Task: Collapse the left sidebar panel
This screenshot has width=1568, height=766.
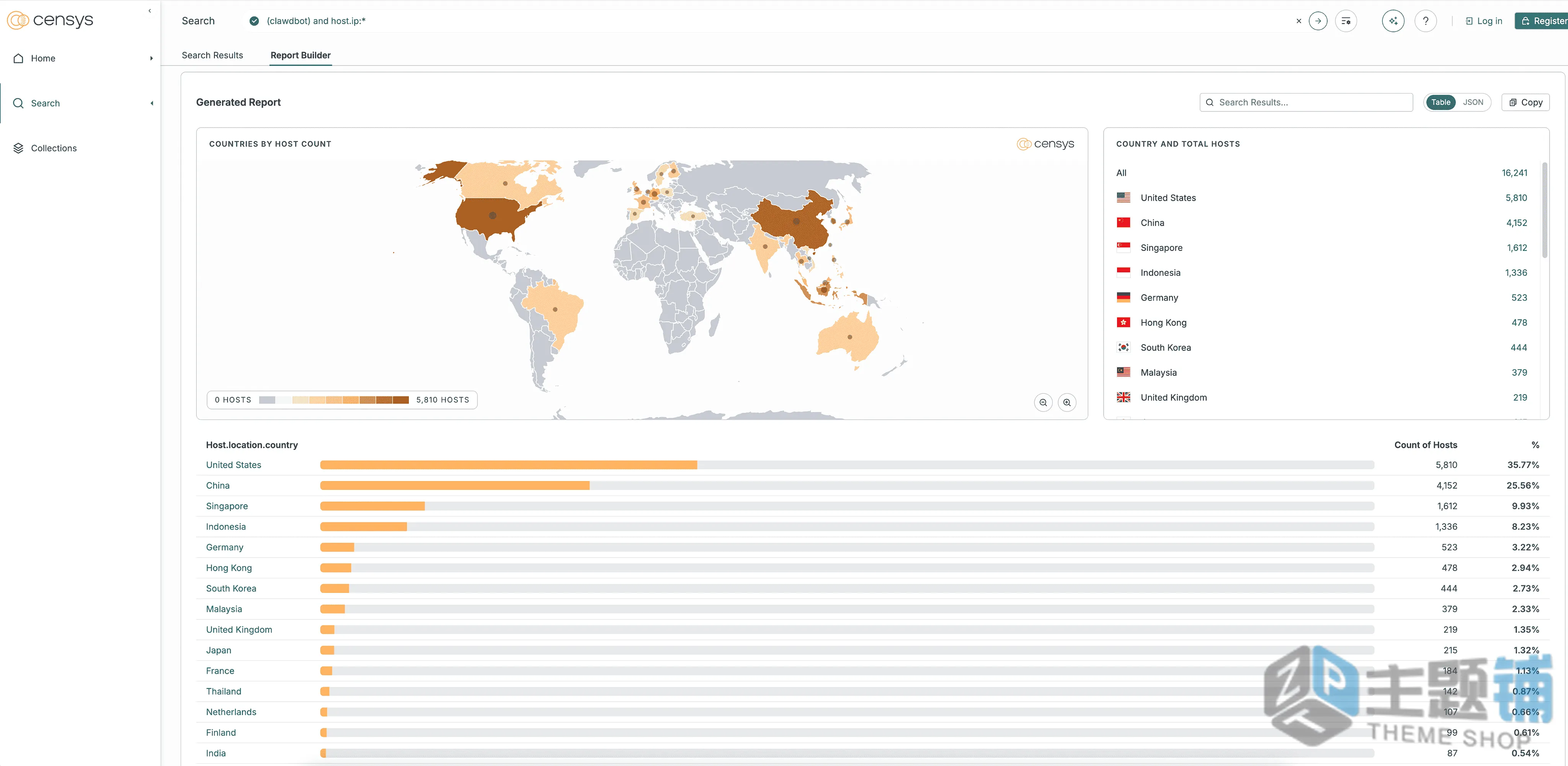Action: tap(150, 10)
